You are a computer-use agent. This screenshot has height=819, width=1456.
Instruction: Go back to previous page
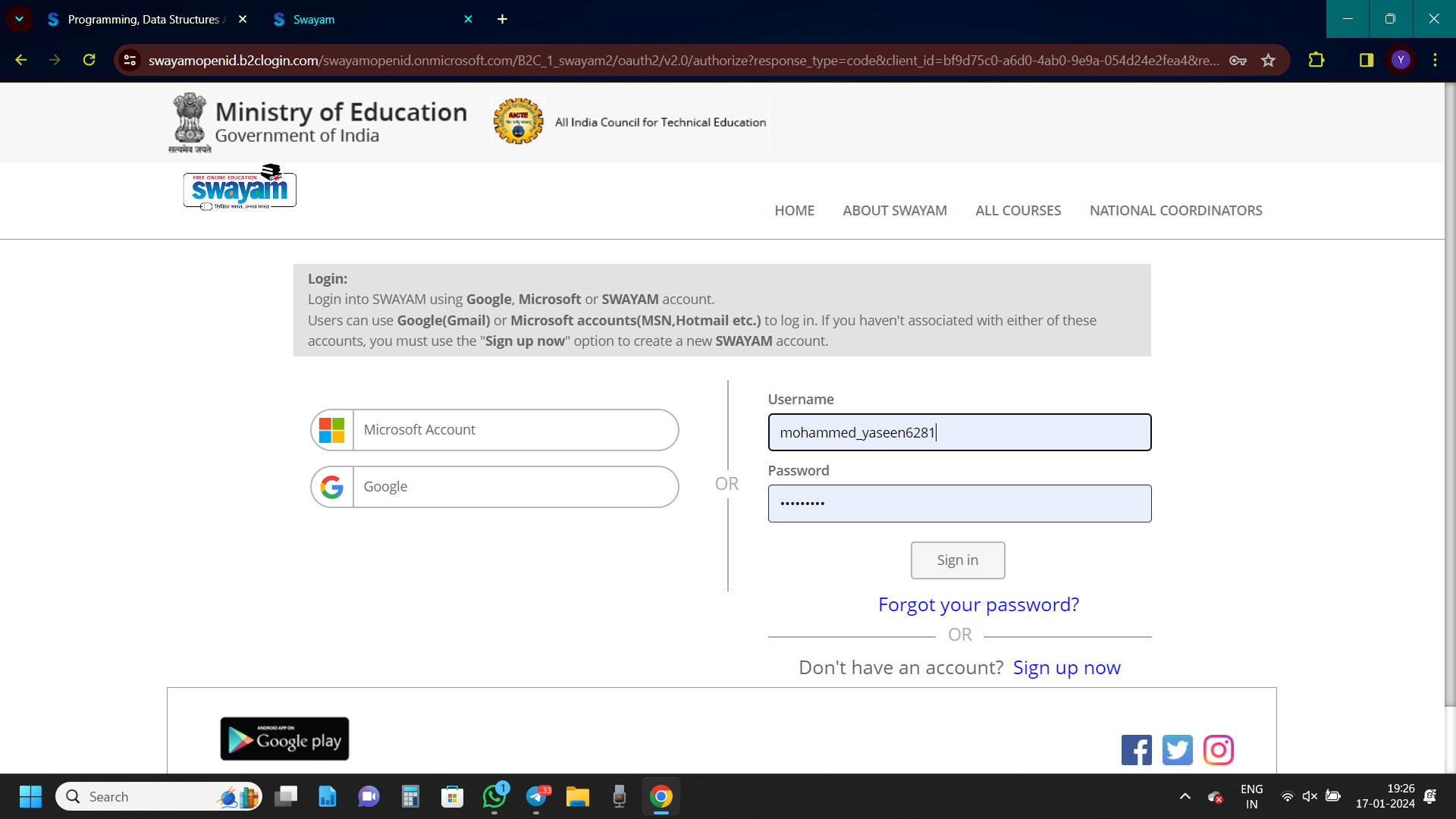point(21,60)
